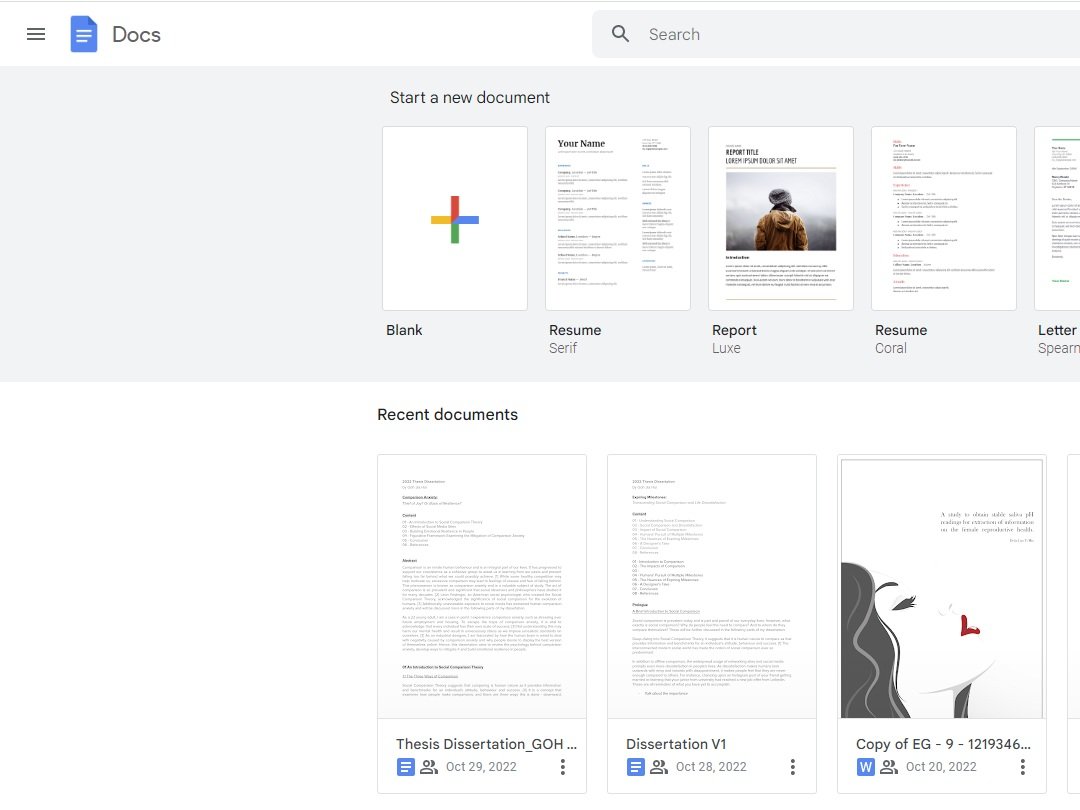Click Docs file icon on Dissertation V1
1080x810 pixels.
pos(636,767)
